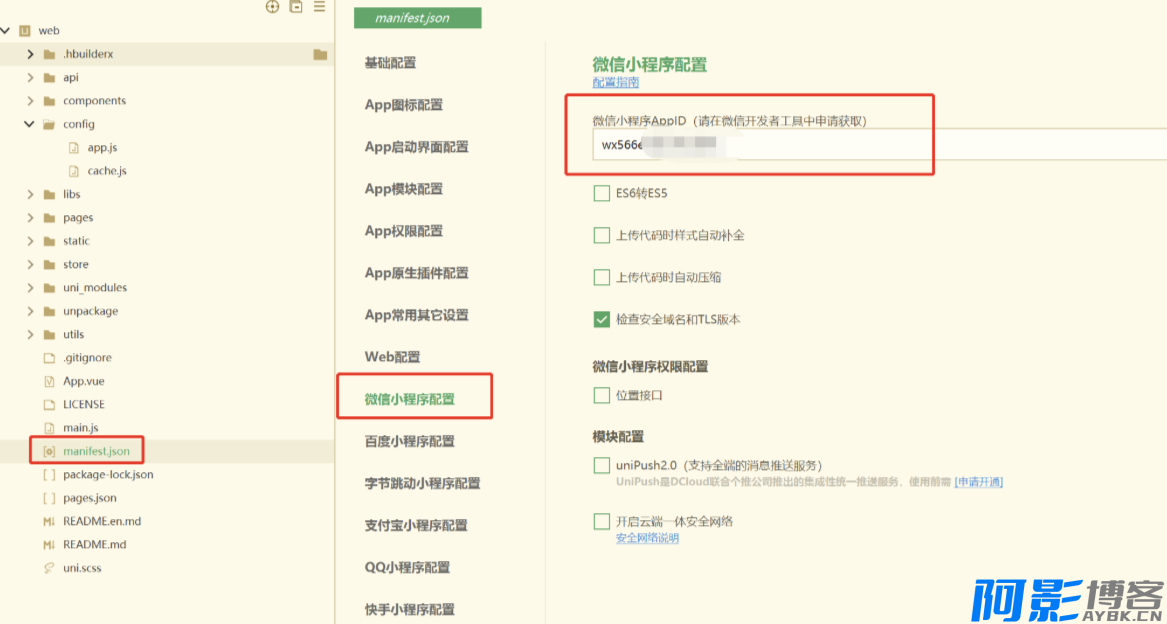
Task: Expand the pages folder
Action: point(30,218)
